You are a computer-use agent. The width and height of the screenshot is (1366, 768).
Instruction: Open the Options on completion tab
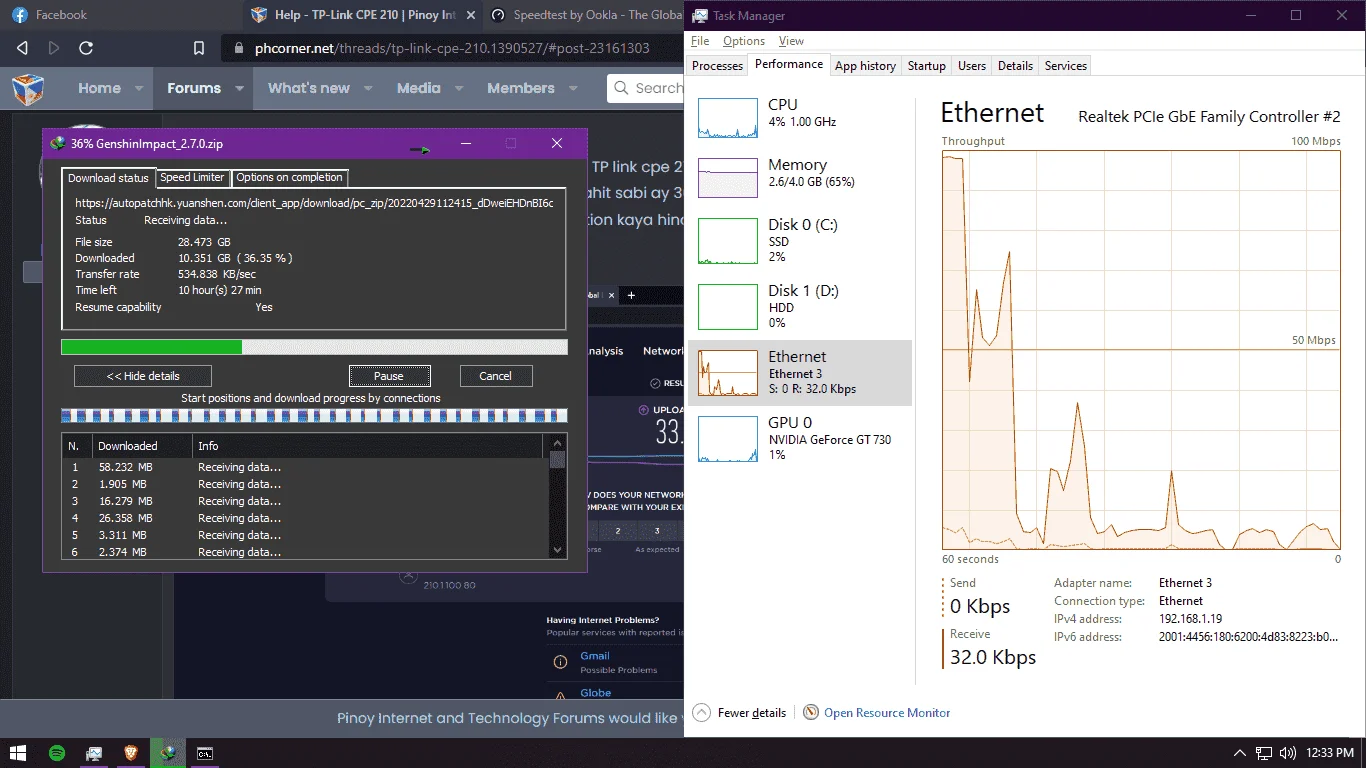[290, 178]
